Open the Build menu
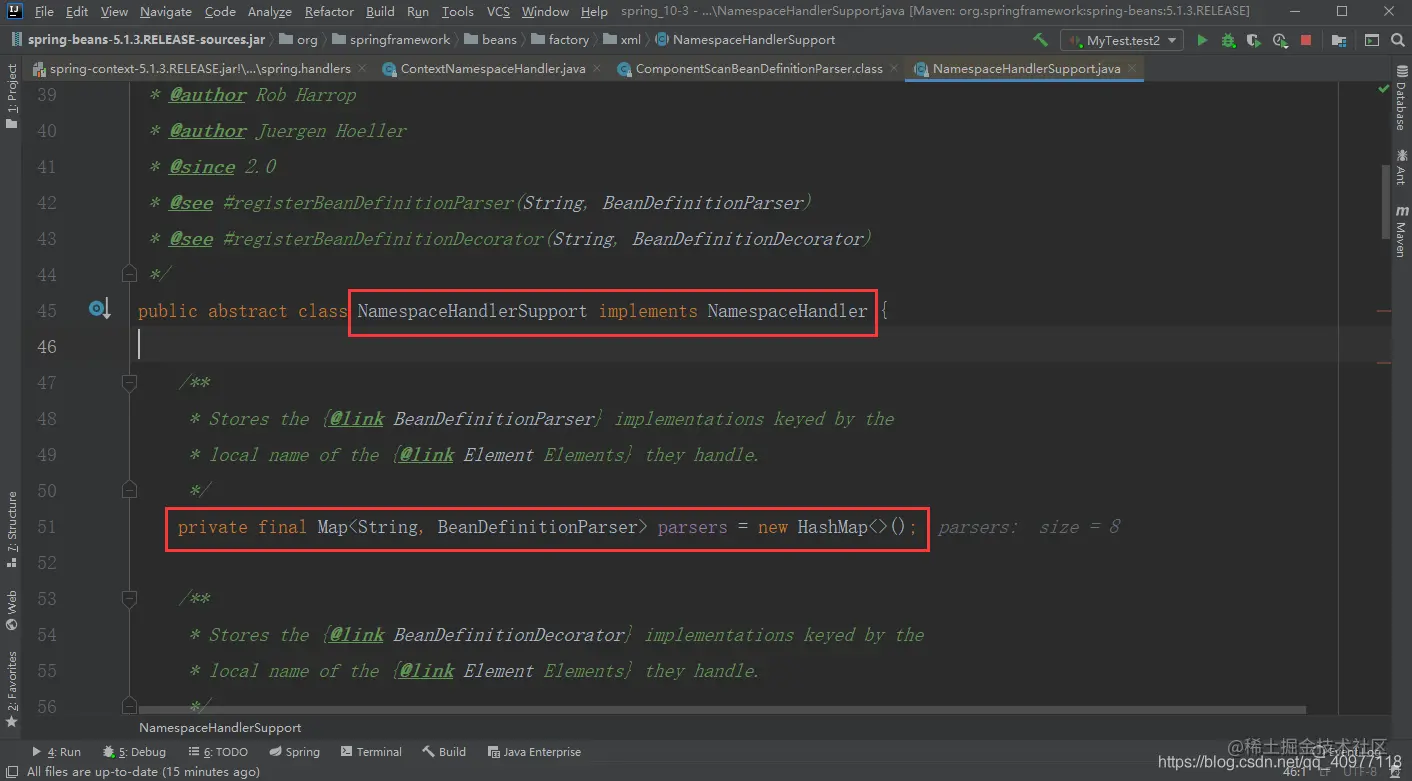 380,11
